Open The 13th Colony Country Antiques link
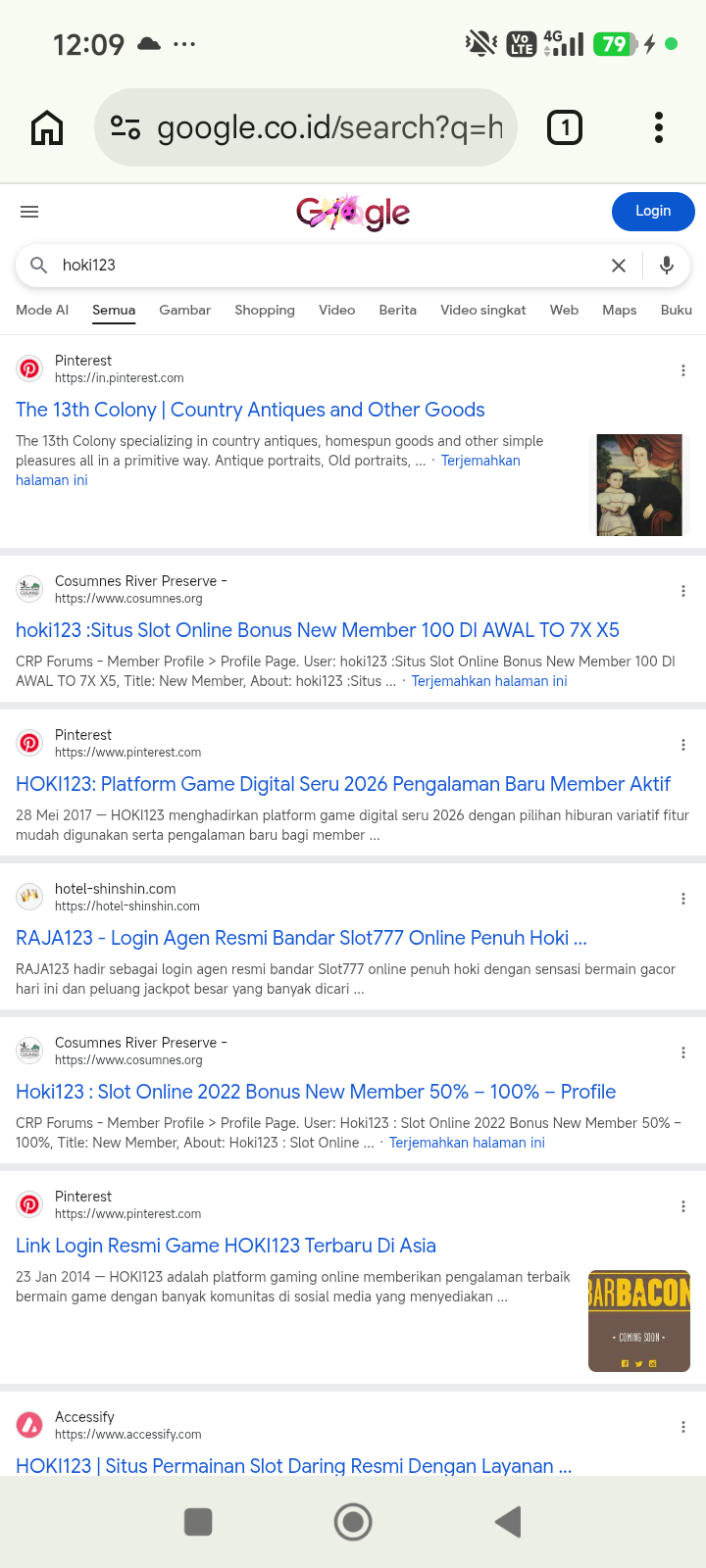Viewport: 706px width, 1568px height. [250, 410]
